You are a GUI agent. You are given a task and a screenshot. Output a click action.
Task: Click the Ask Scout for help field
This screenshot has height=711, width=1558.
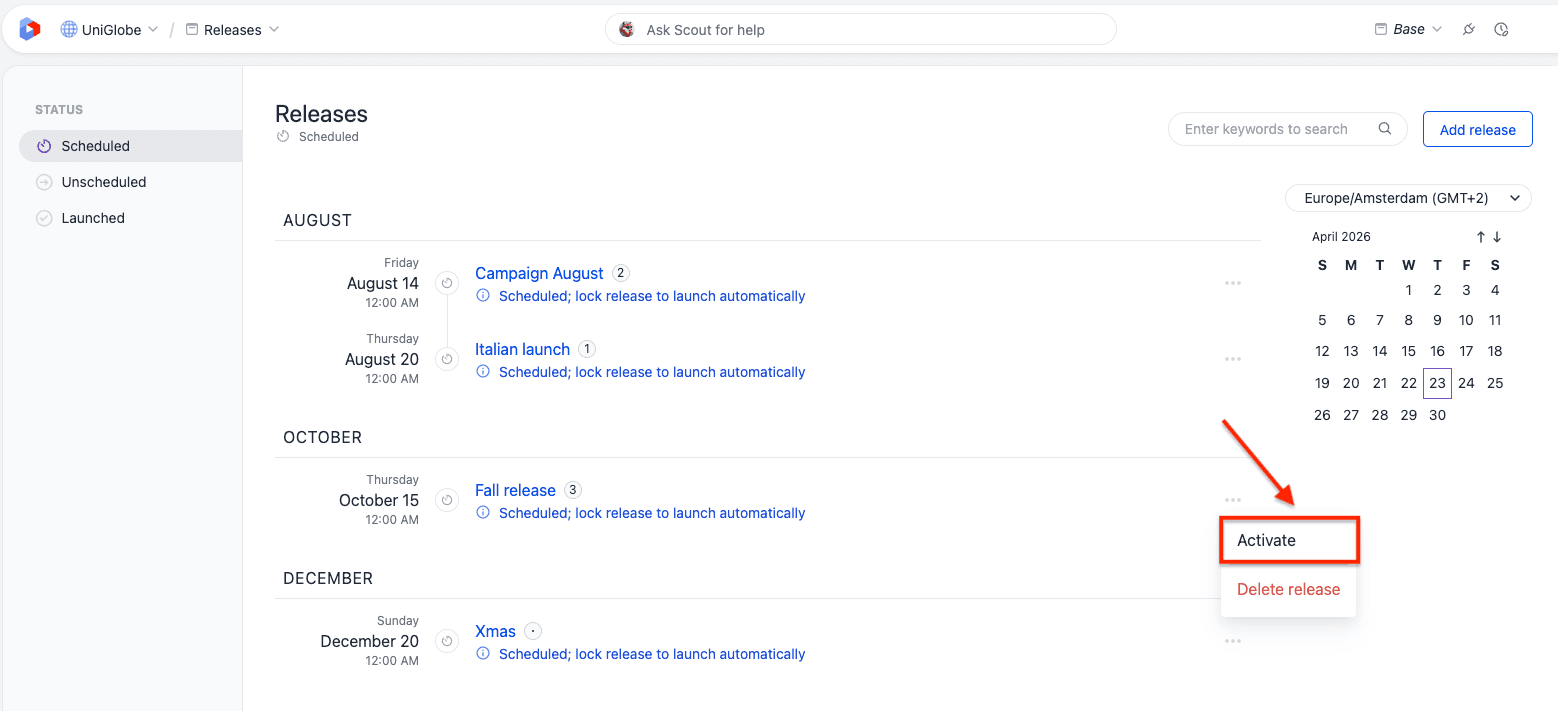(x=860, y=29)
